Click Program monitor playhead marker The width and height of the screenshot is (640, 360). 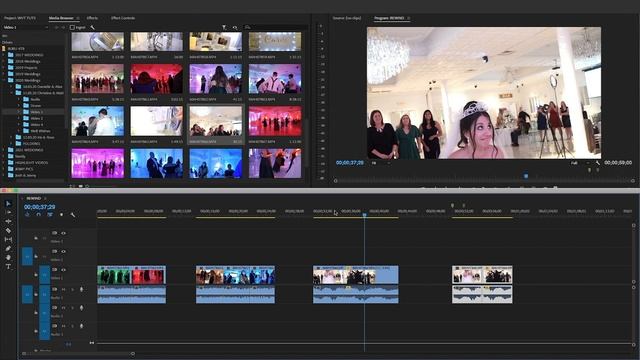[526, 176]
